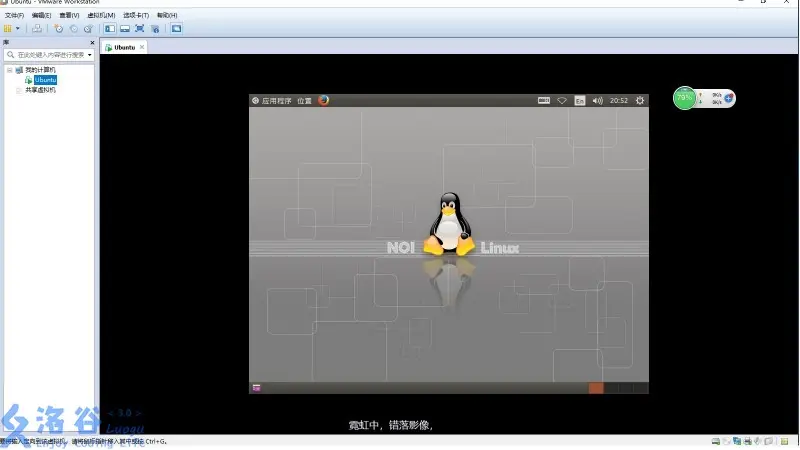Screen dimensions: 800x450
Task: Click the show desktop icon in guest bottom panel
Action: point(257,388)
